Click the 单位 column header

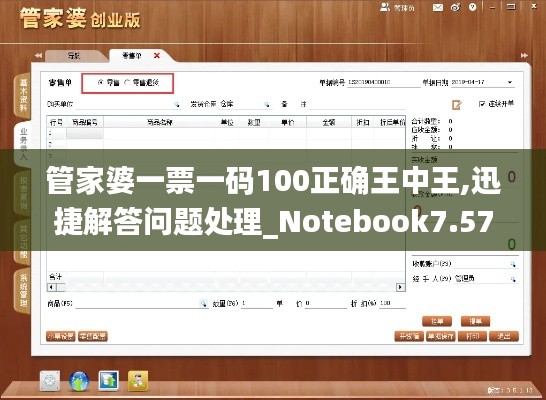pos(227,123)
